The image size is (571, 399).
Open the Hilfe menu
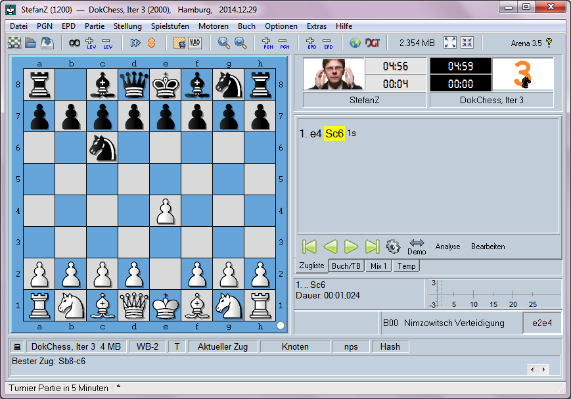tap(344, 26)
